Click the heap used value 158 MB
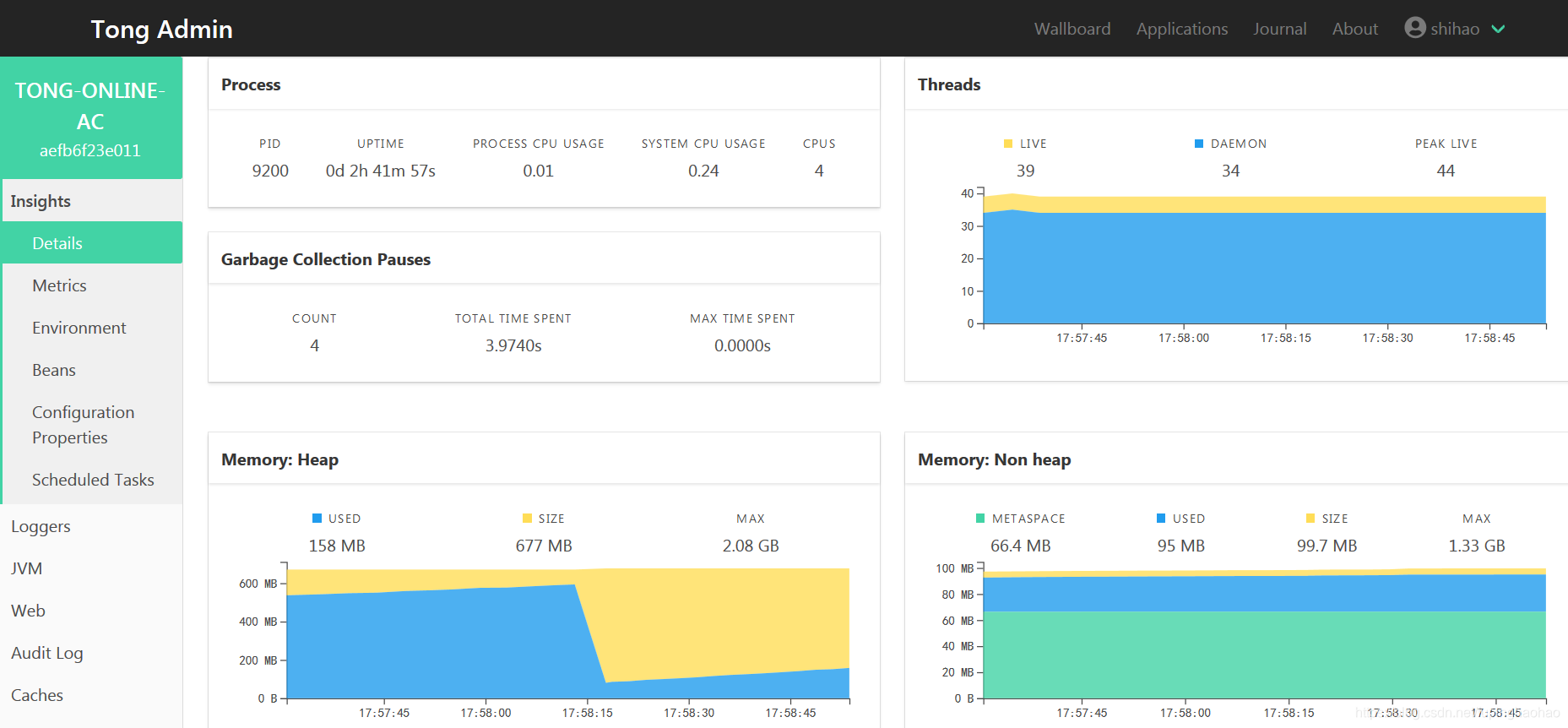 [337, 546]
